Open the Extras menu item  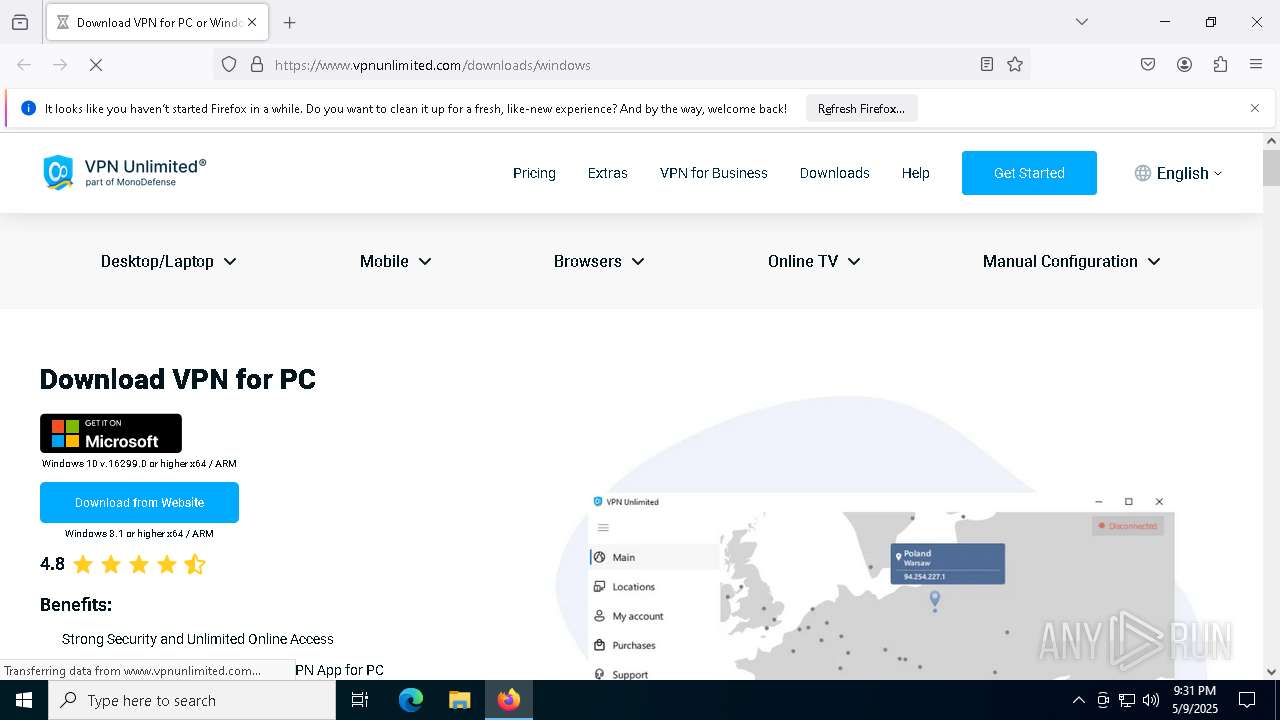(x=608, y=173)
